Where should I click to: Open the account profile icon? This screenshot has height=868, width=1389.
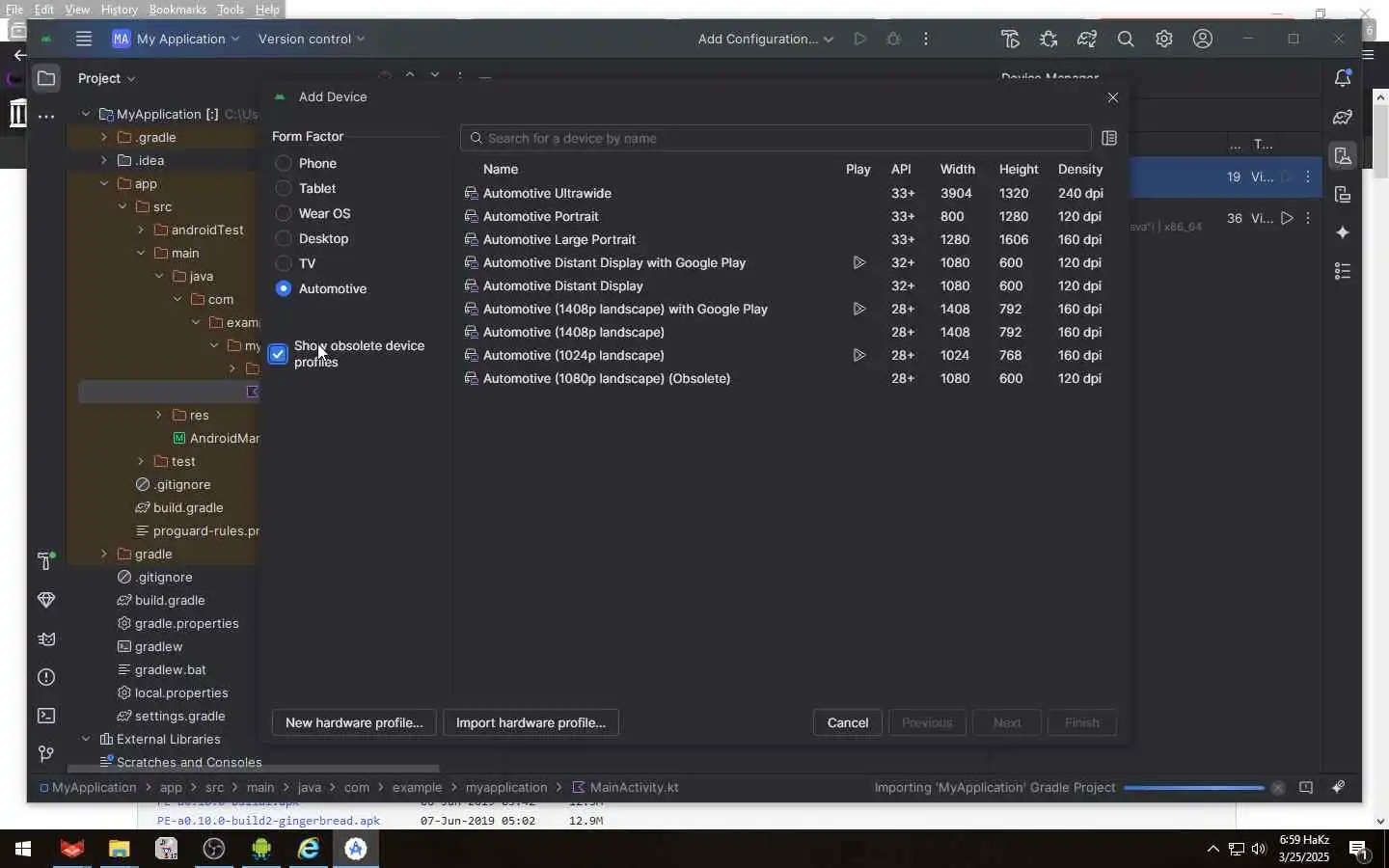click(x=1203, y=40)
